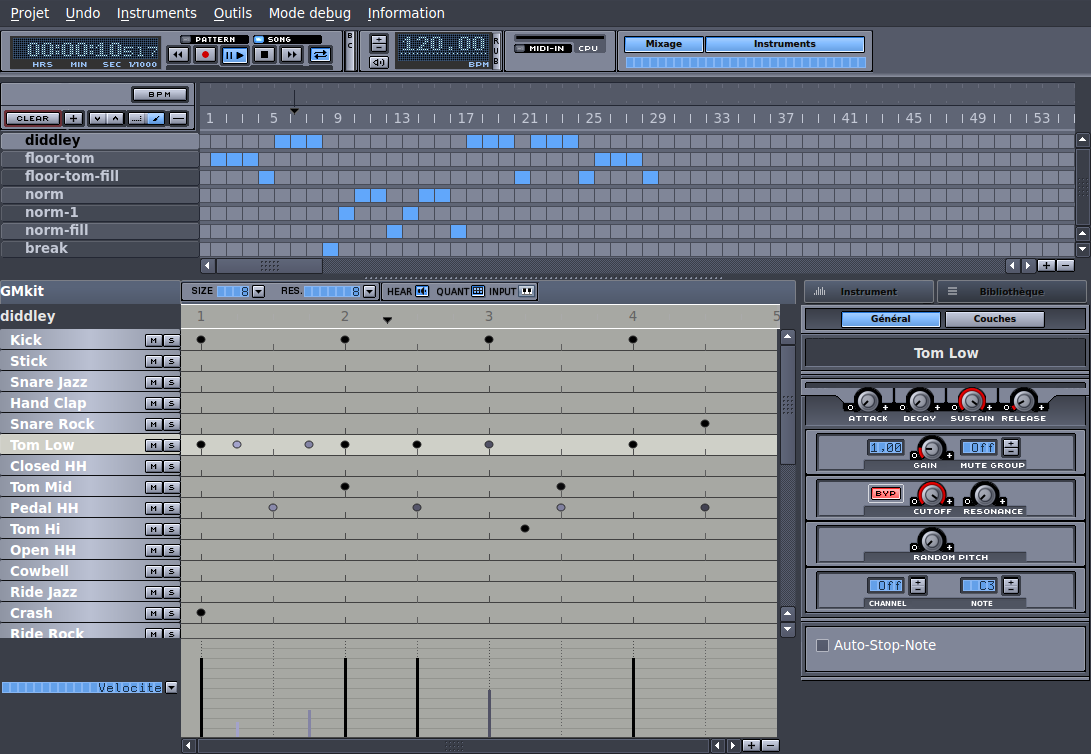1091x754 pixels.
Task: Click the CLEAR song button
Action: click(33, 118)
